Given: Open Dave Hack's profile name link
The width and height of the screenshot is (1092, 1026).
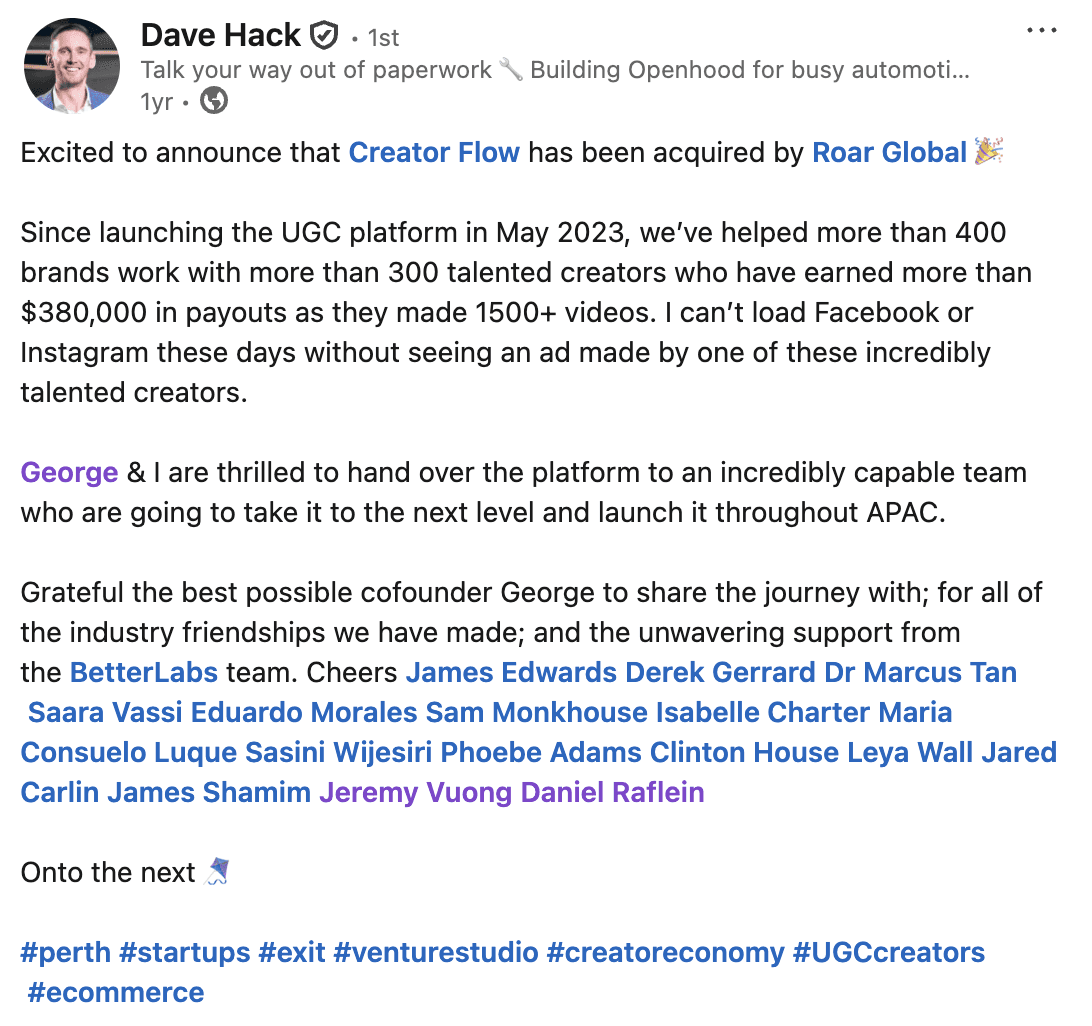Looking at the screenshot, I should click(x=220, y=35).
